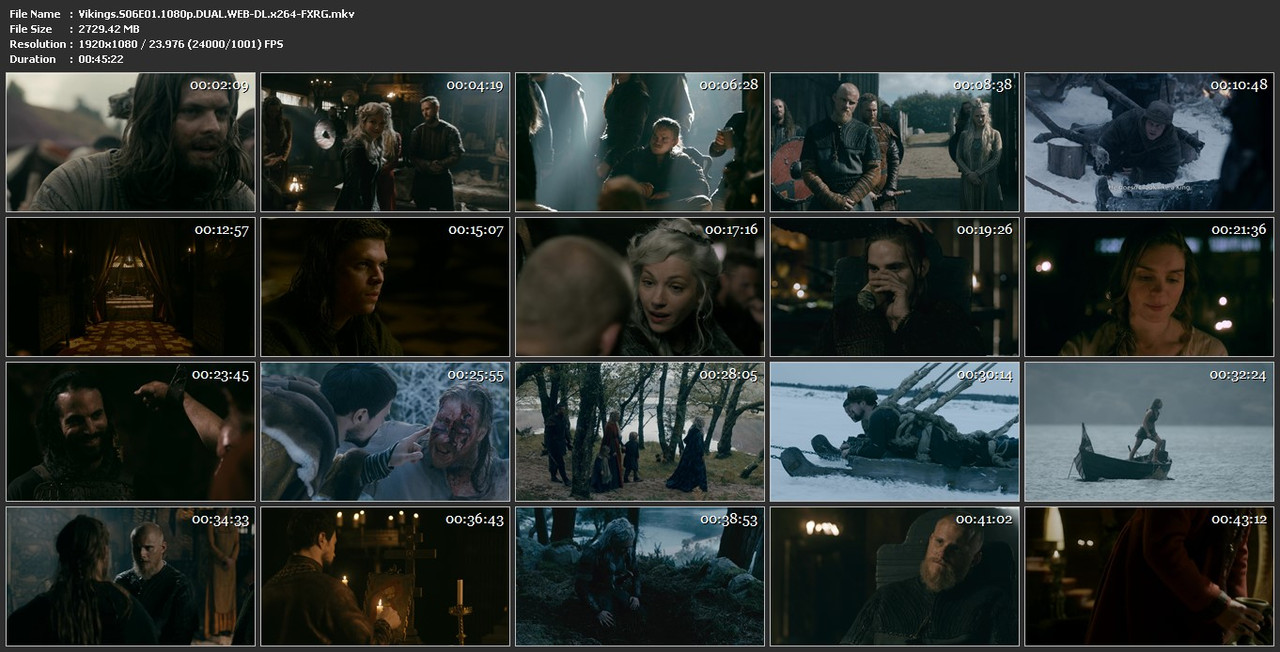Screen dimensions: 1280x652
Task: View the boat thumbnail stamped 00:32:24
Action: [x=1149, y=432]
